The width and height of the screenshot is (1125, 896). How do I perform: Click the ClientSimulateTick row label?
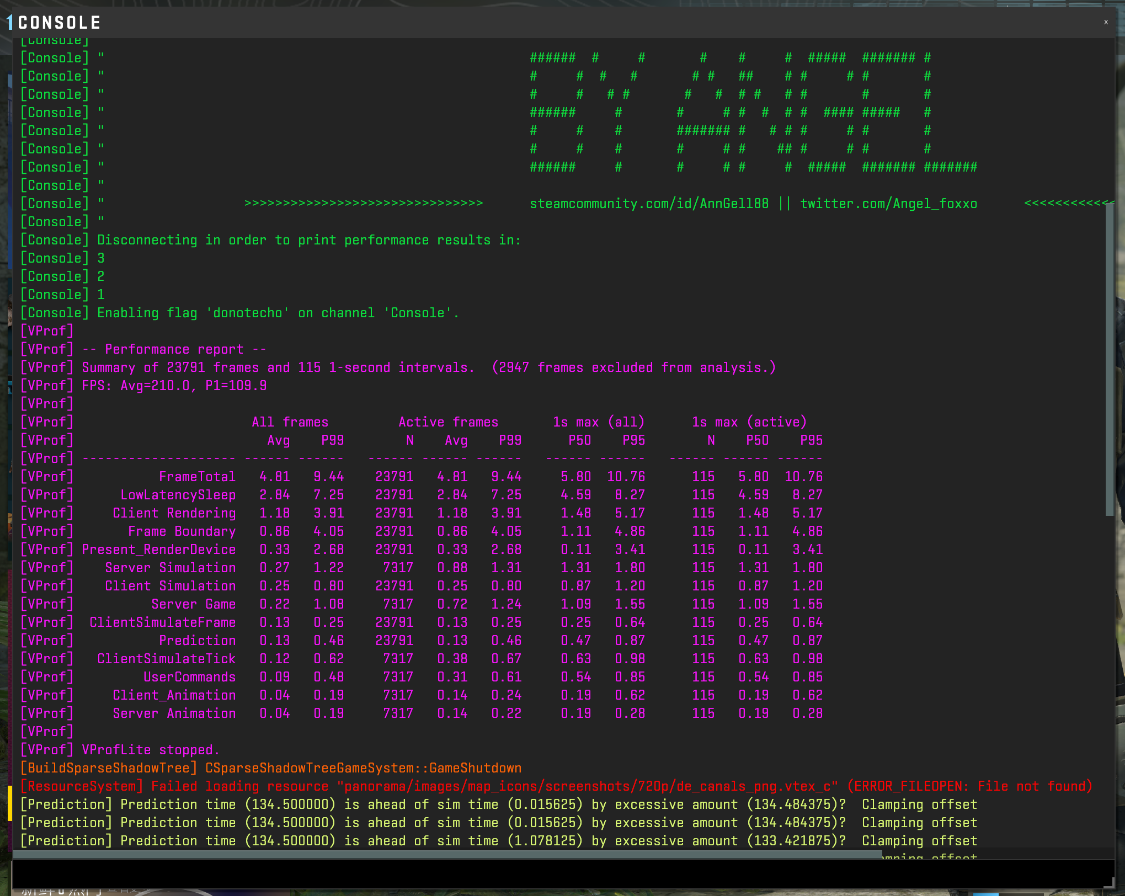(166, 659)
